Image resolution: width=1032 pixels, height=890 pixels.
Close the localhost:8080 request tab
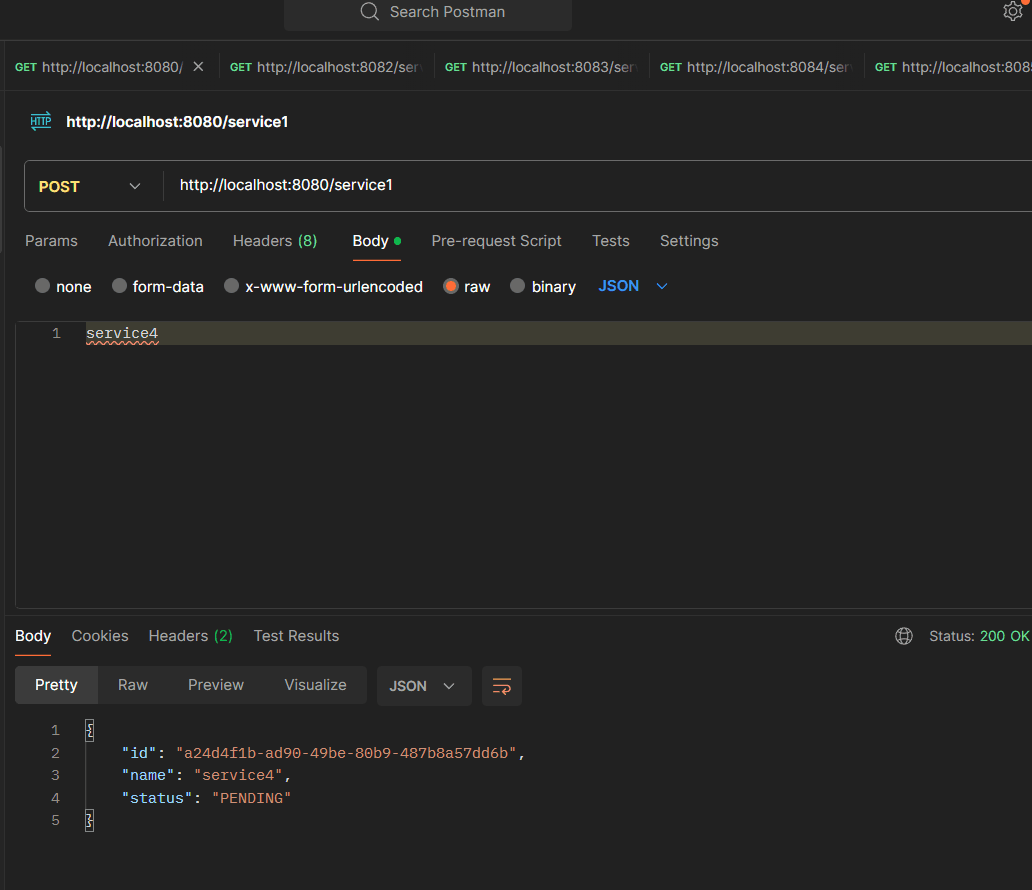(198, 67)
